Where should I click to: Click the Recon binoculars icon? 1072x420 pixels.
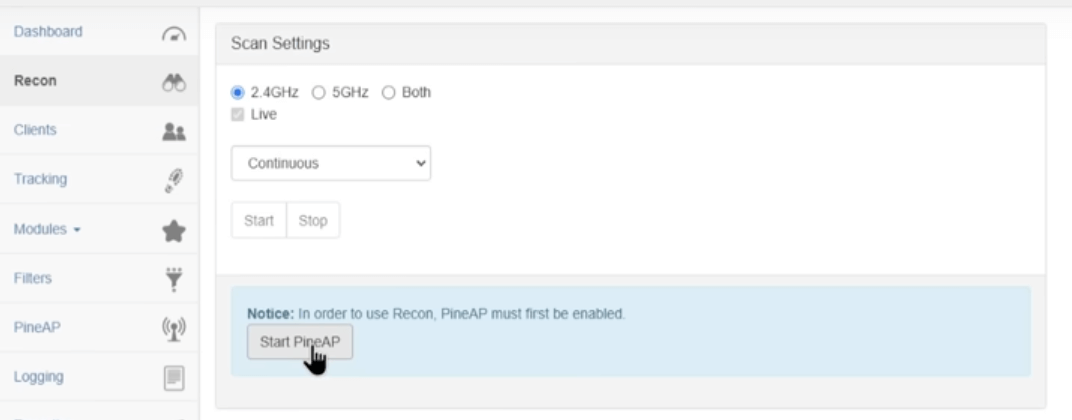[174, 82]
